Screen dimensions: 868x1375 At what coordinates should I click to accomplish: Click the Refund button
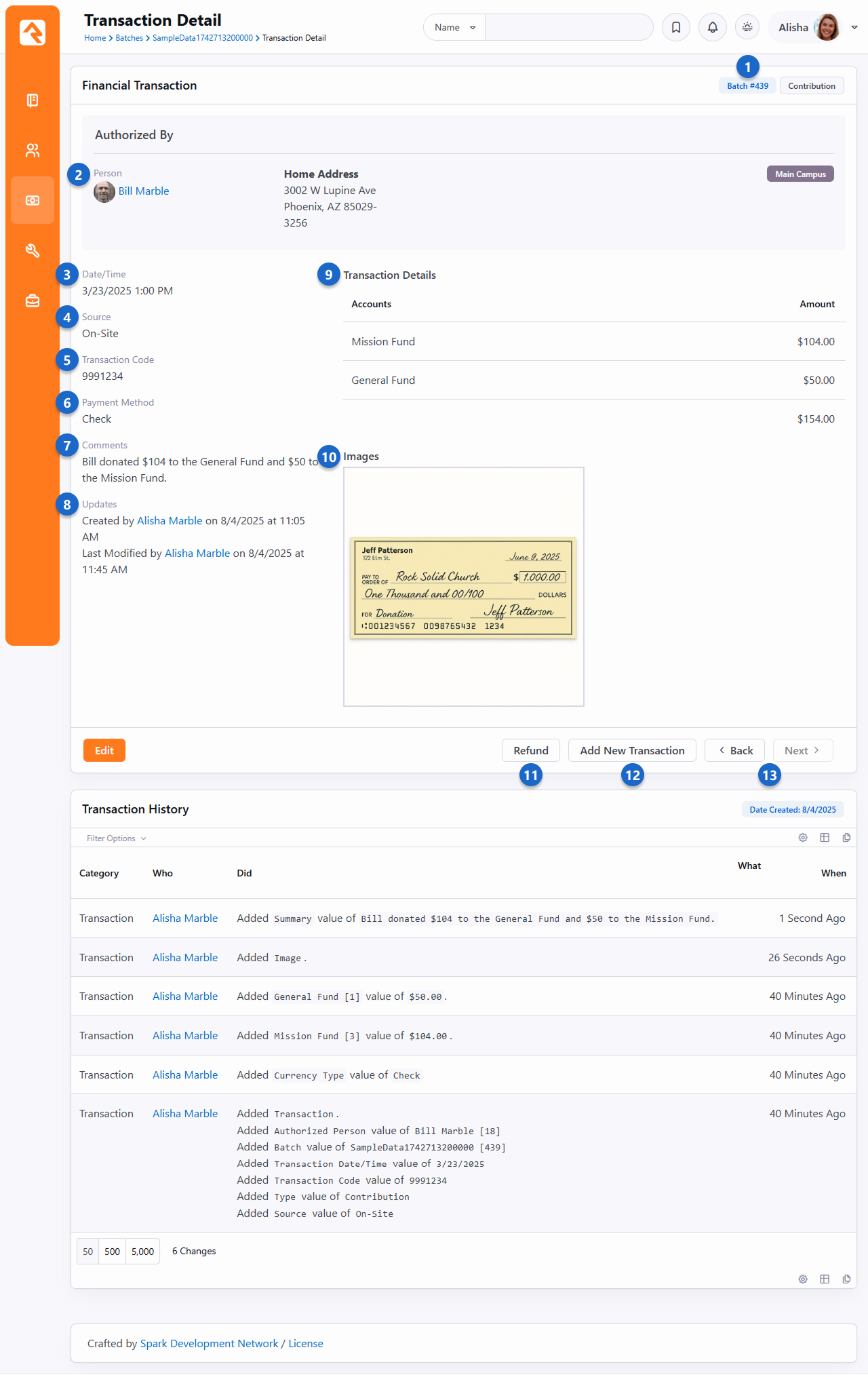point(530,750)
